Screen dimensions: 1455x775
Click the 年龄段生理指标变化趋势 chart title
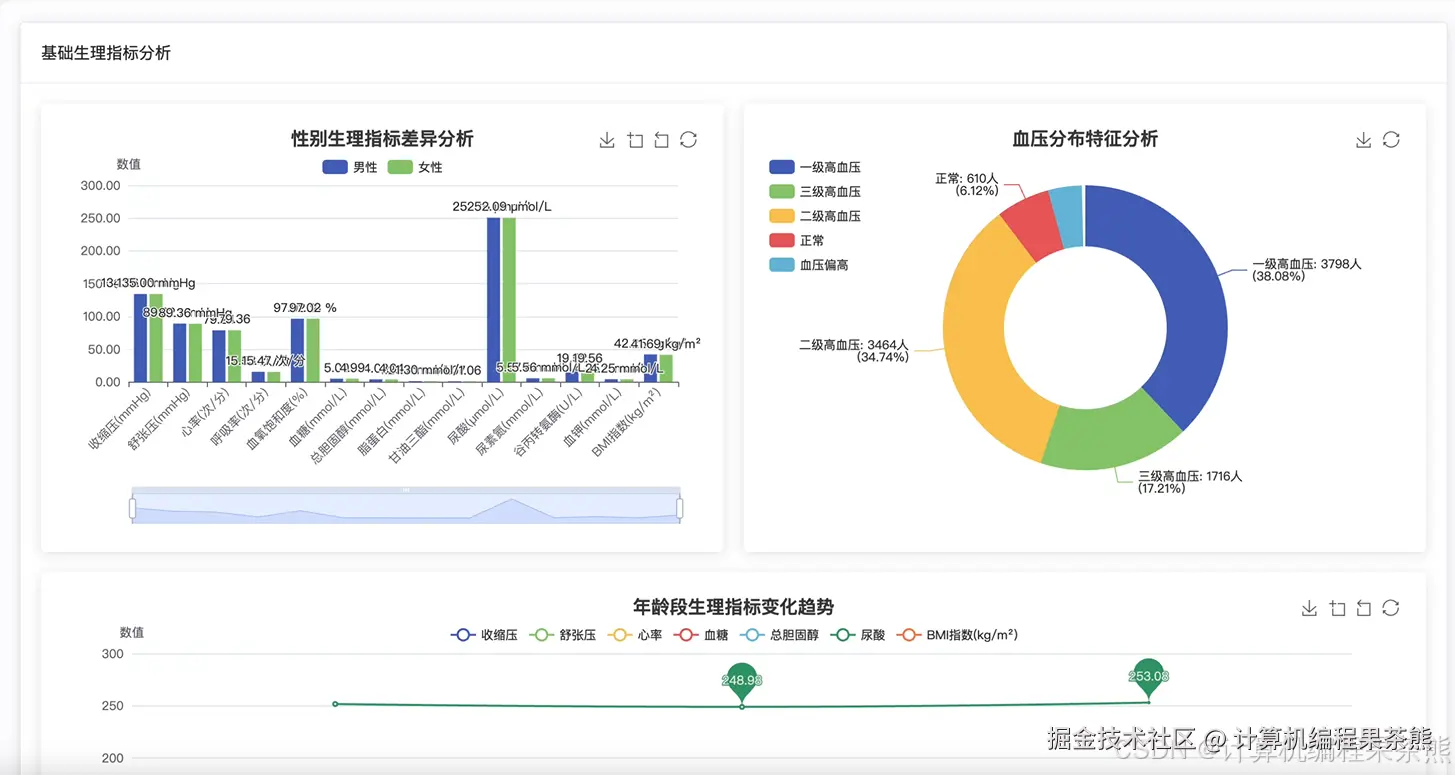(x=733, y=606)
